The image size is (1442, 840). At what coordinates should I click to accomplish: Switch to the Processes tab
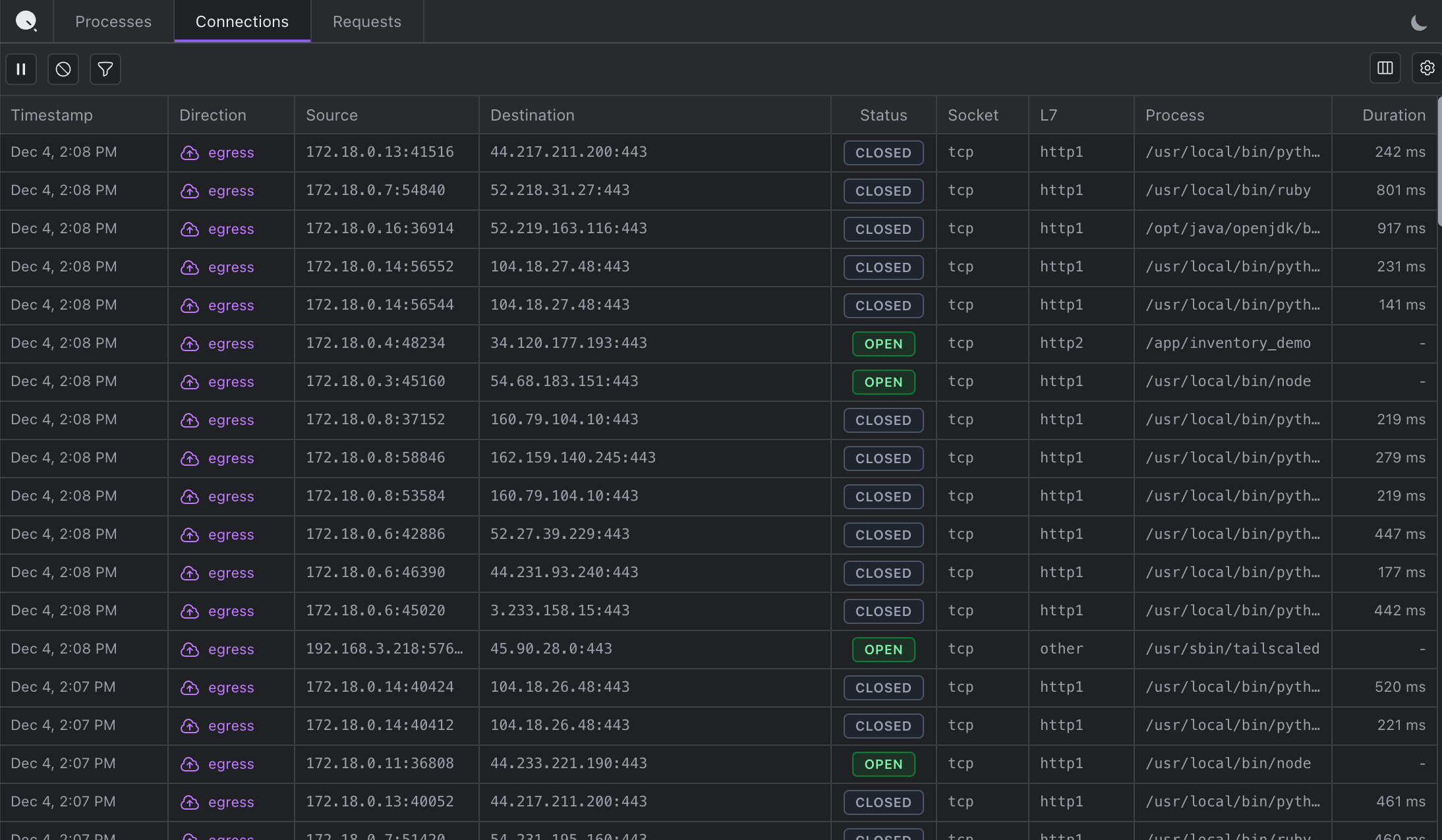[x=113, y=22]
